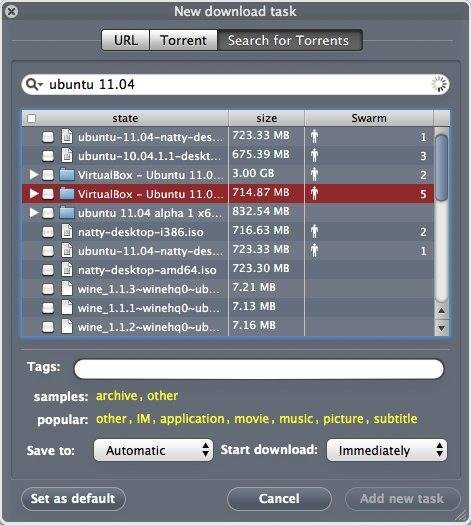Sort by the state column header
The height and width of the screenshot is (525, 471).
tap(125, 118)
